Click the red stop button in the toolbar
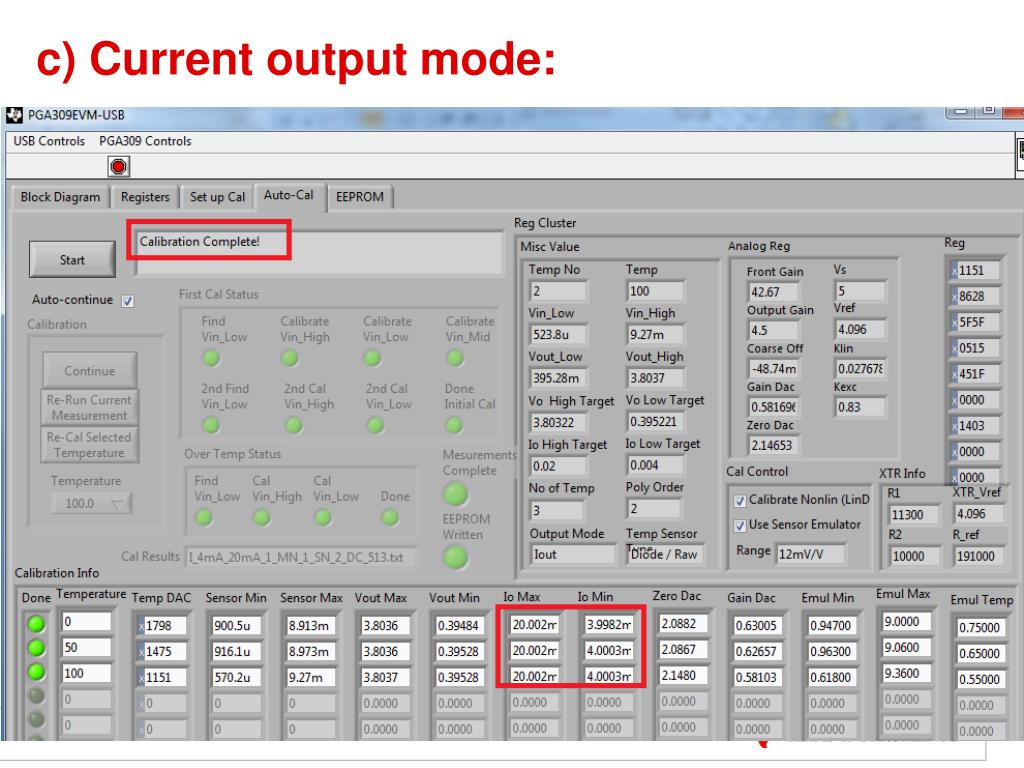The height and width of the screenshot is (768, 1024). tap(118, 167)
